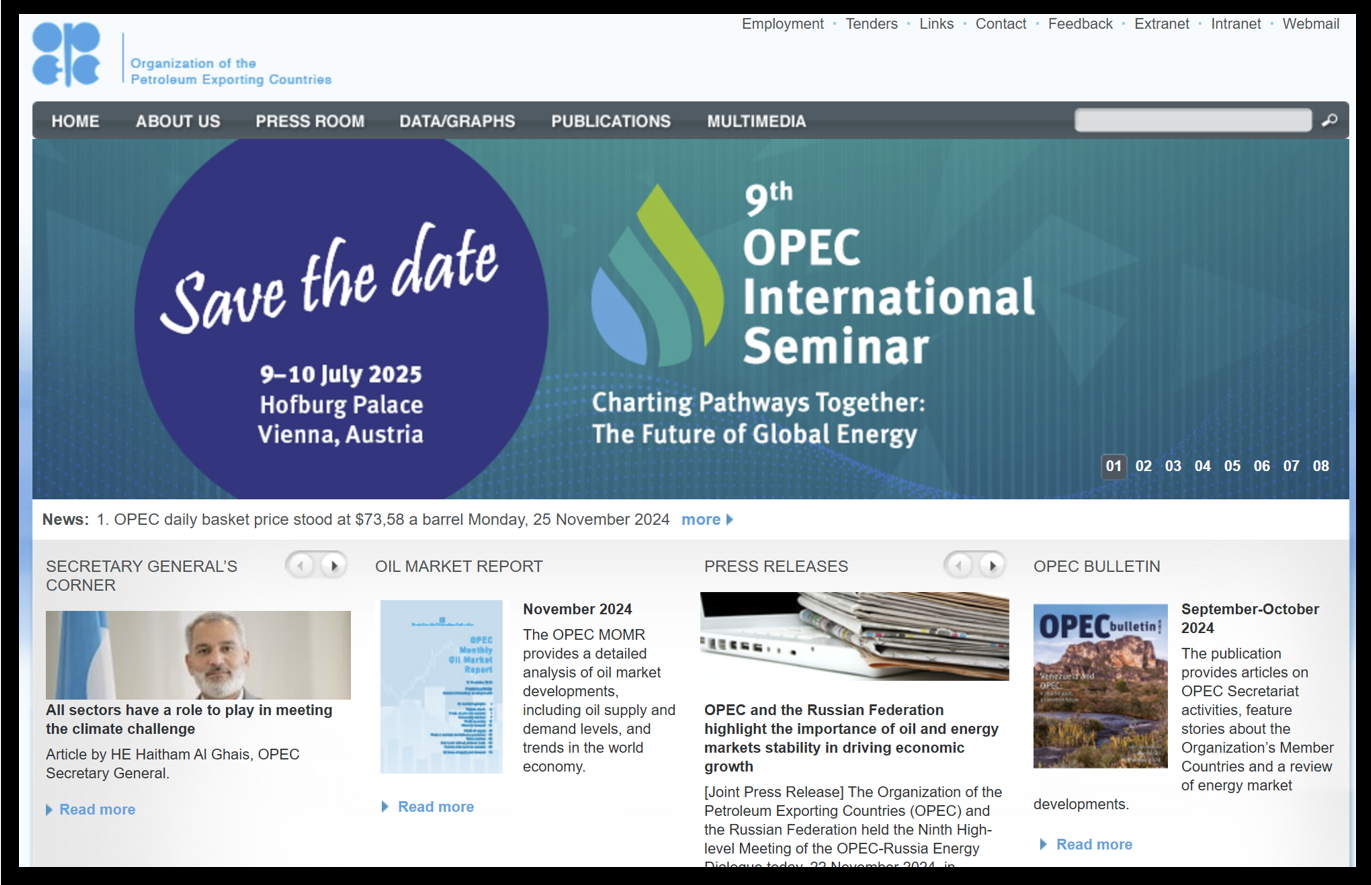1371x885 pixels.
Task: Click 'All sectors have a role' headline
Action: 189,720
